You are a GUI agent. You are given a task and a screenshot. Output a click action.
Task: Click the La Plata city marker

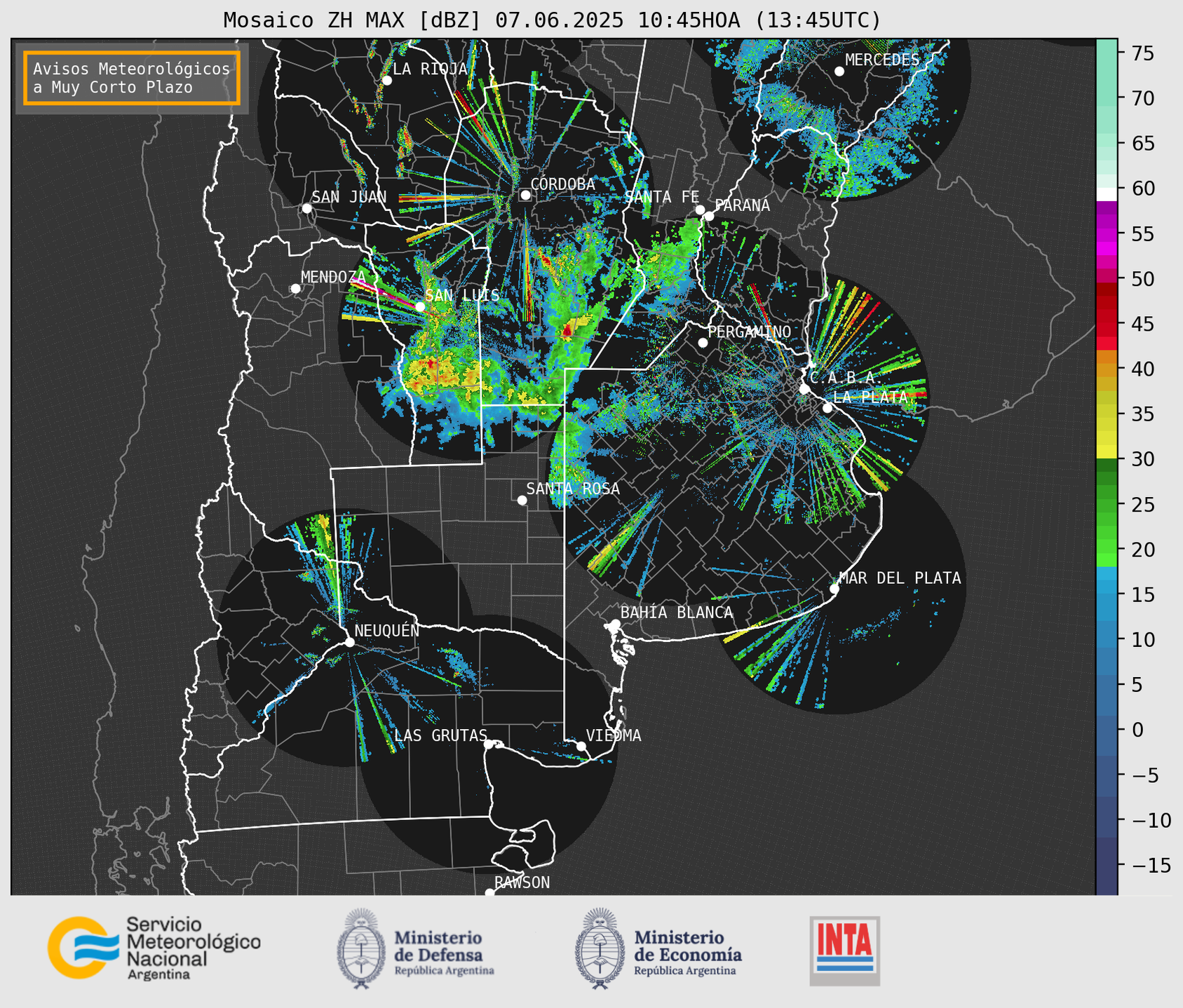coord(827,408)
